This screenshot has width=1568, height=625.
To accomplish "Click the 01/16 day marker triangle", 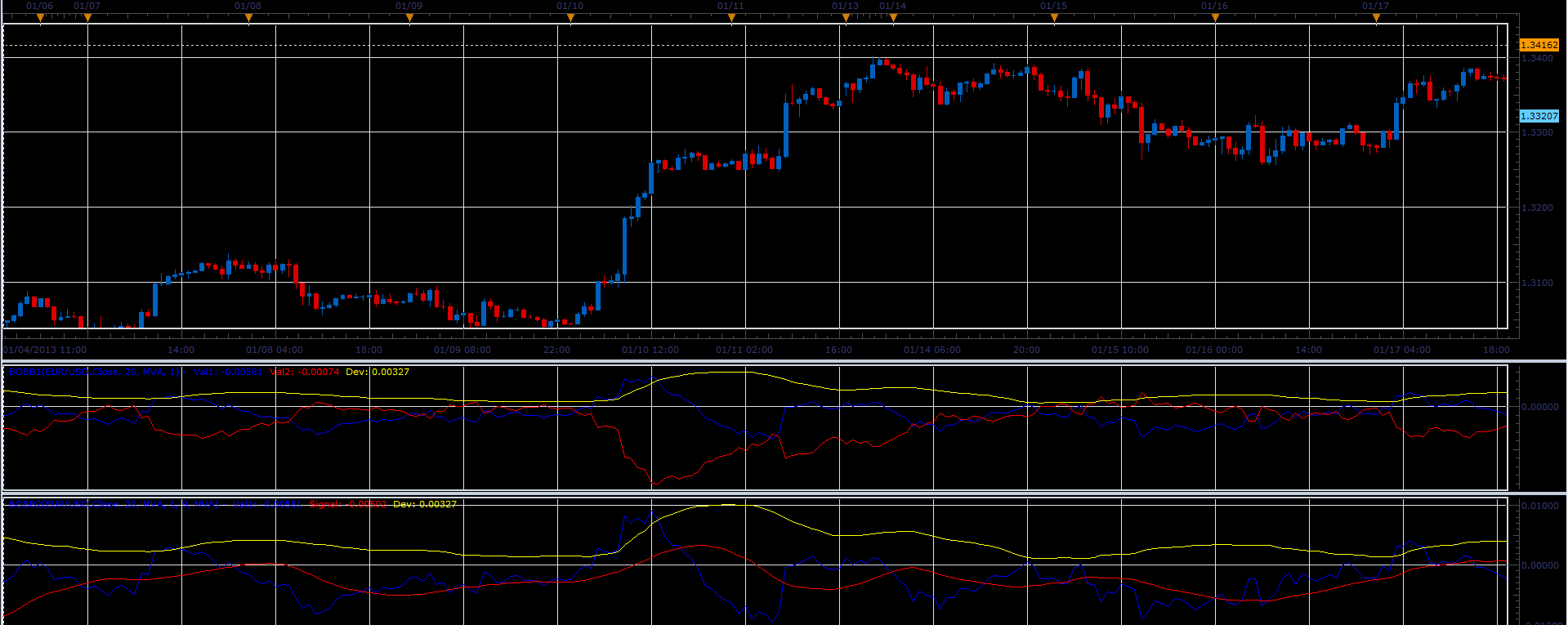I will click(x=1215, y=18).
